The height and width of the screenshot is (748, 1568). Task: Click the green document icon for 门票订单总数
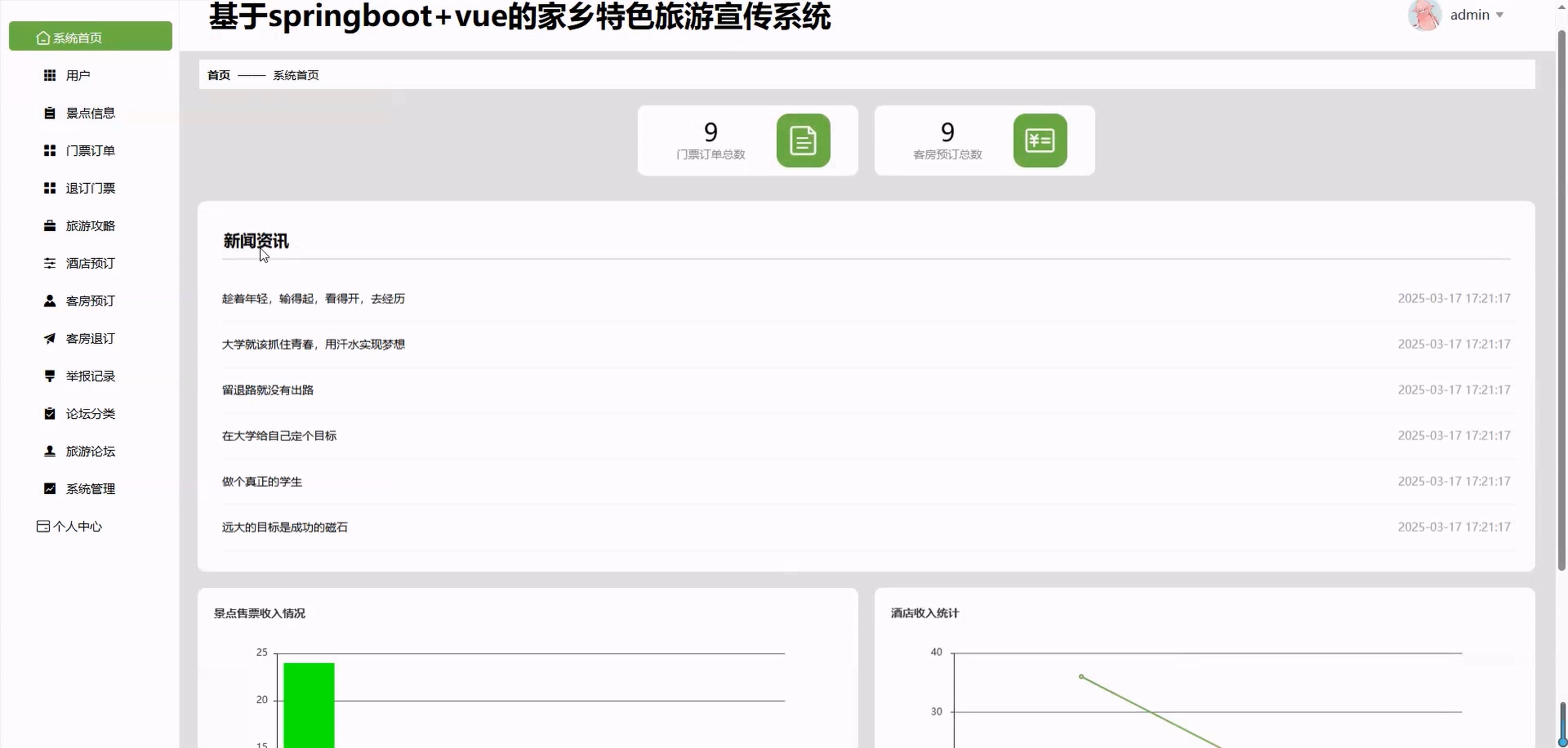pos(803,141)
